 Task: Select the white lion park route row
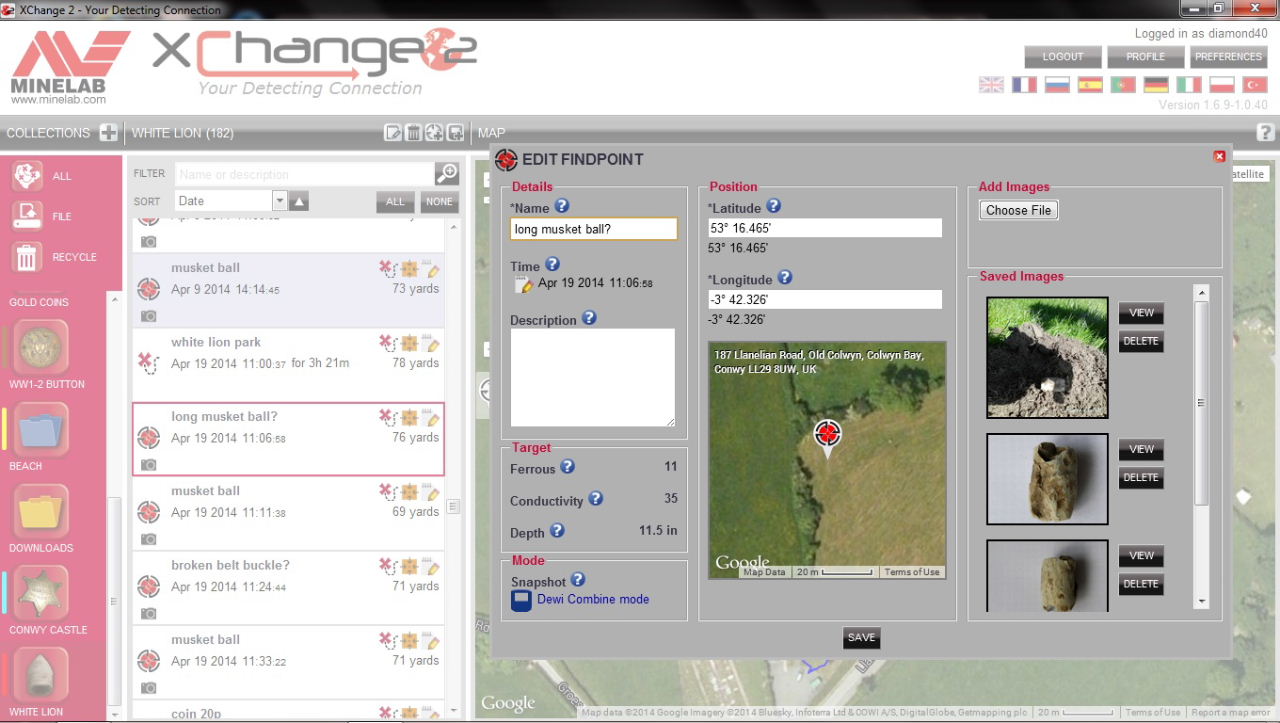(288, 365)
